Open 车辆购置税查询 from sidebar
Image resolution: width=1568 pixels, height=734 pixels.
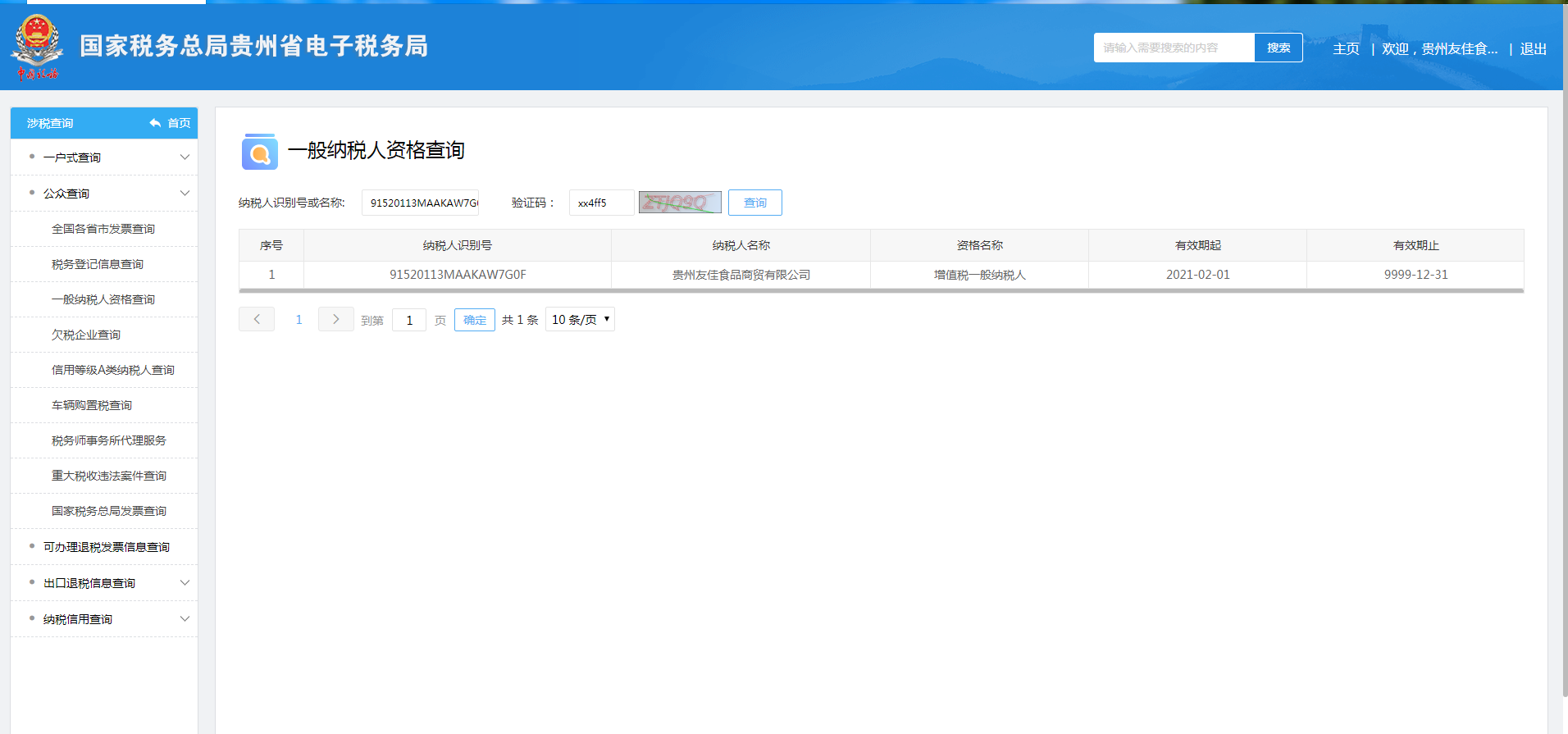pyautogui.click(x=92, y=405)
